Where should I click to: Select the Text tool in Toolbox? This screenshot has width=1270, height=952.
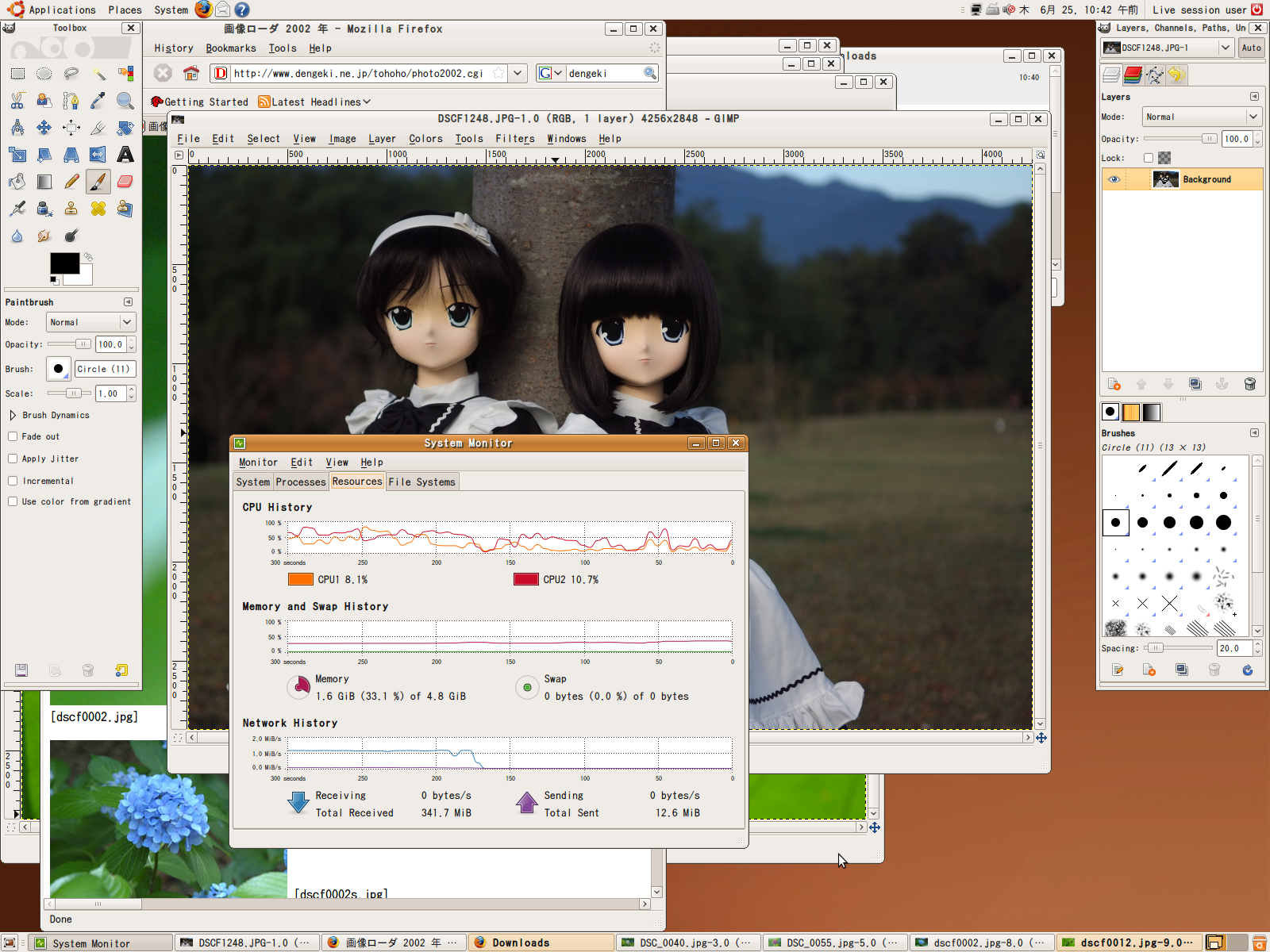[x=125, y=155]
